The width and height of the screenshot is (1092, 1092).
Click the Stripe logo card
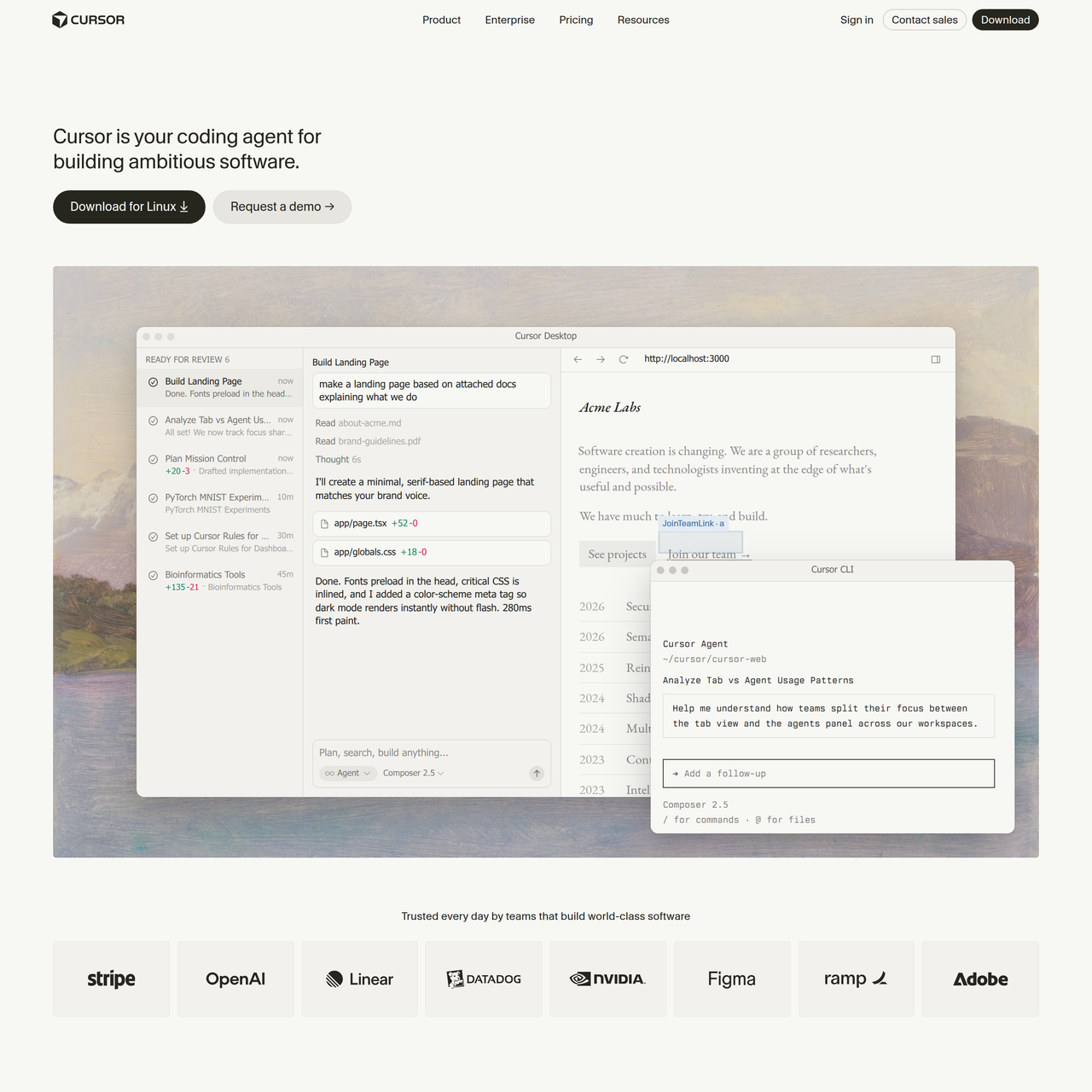point(111,979)
